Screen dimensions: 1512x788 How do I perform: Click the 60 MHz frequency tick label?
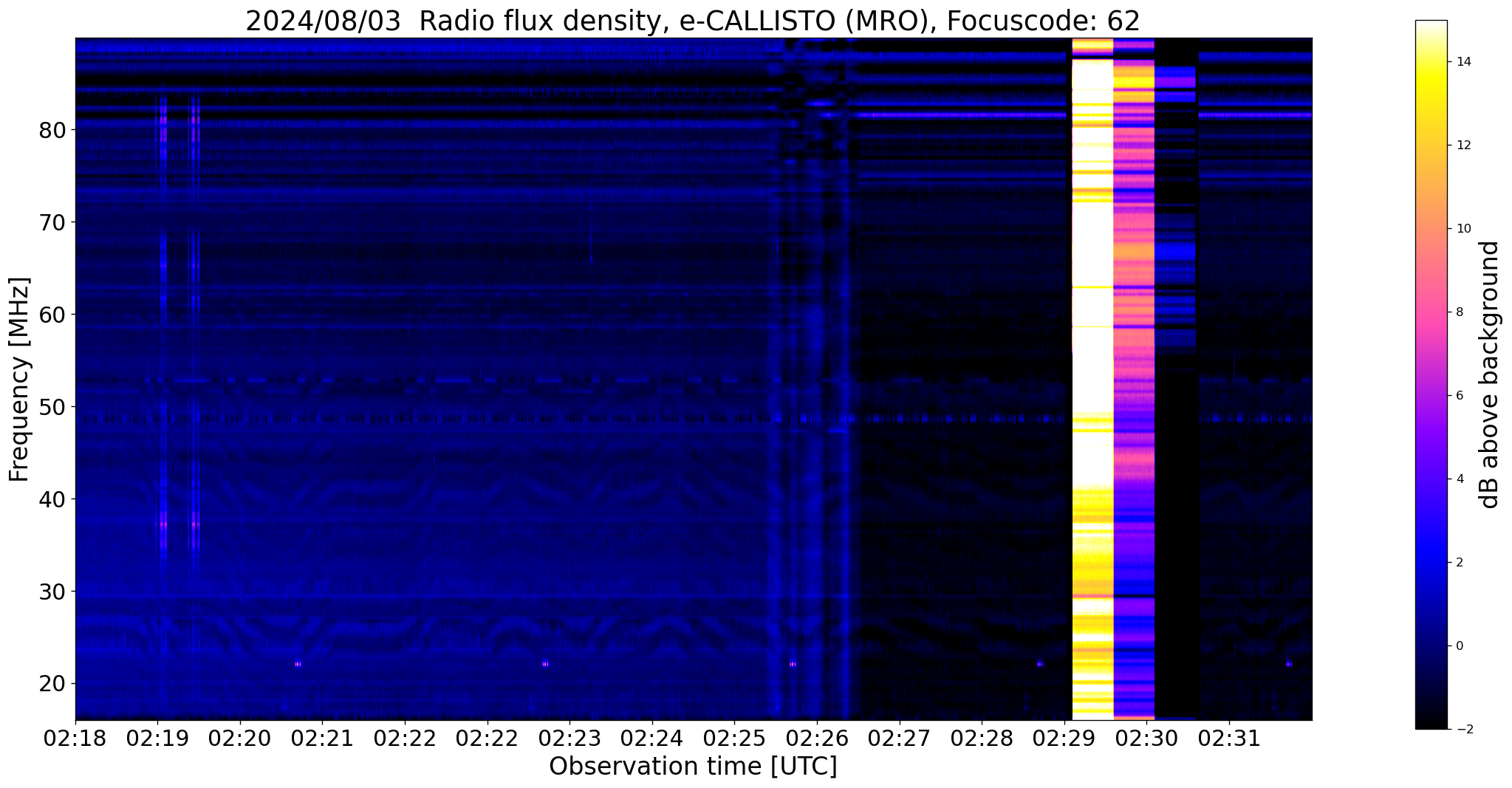[x=53, y=315]
